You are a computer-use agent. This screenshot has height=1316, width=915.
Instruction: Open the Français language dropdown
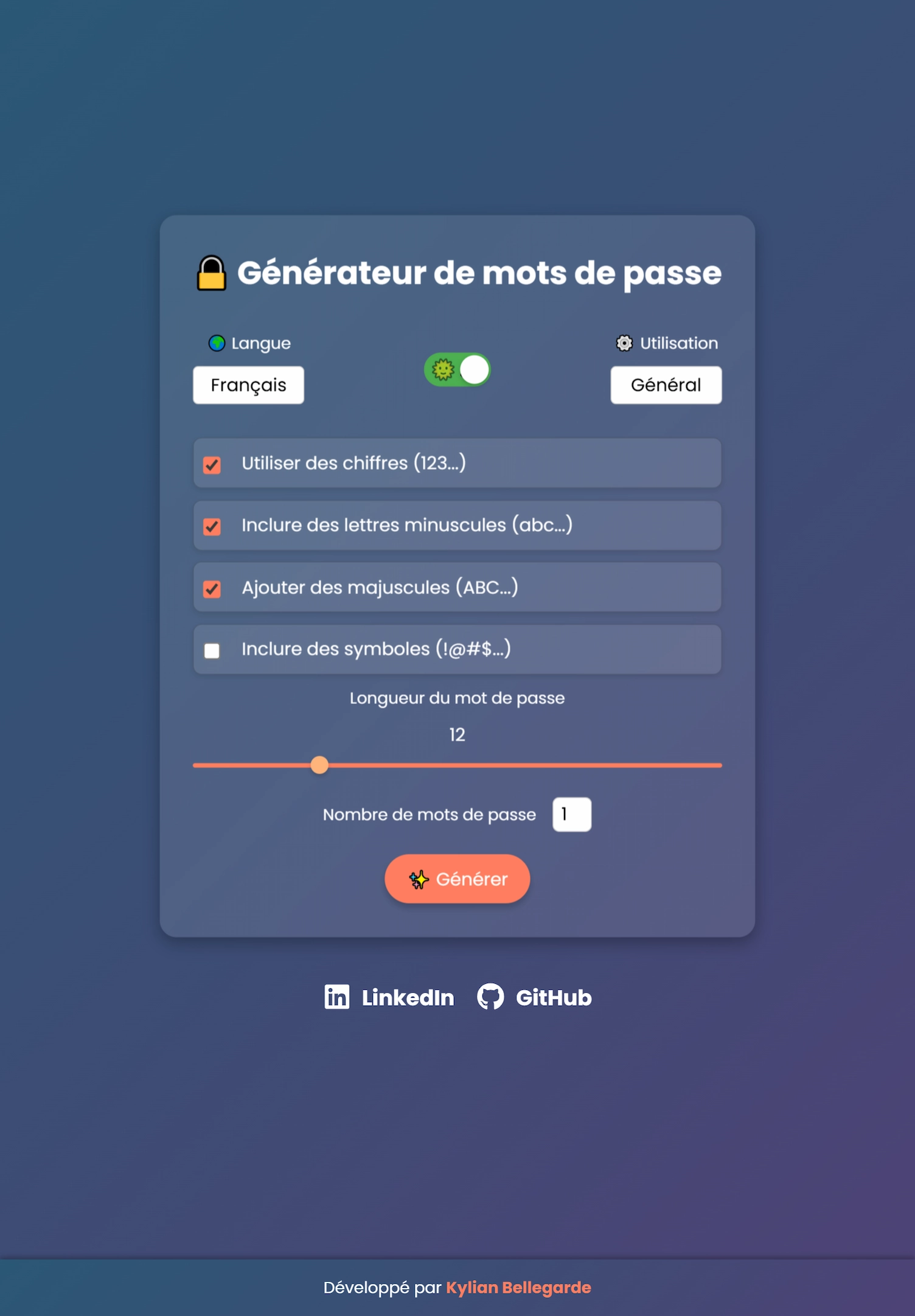[248, 385]
